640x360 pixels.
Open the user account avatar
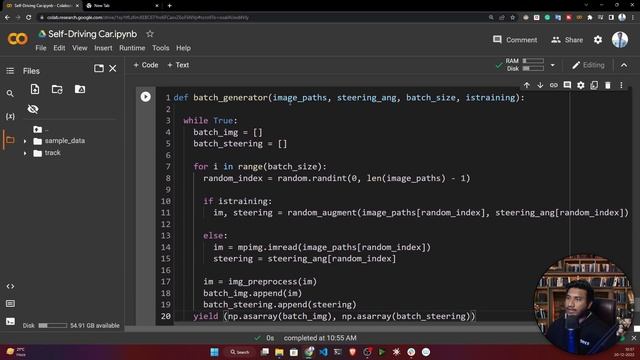620,40
